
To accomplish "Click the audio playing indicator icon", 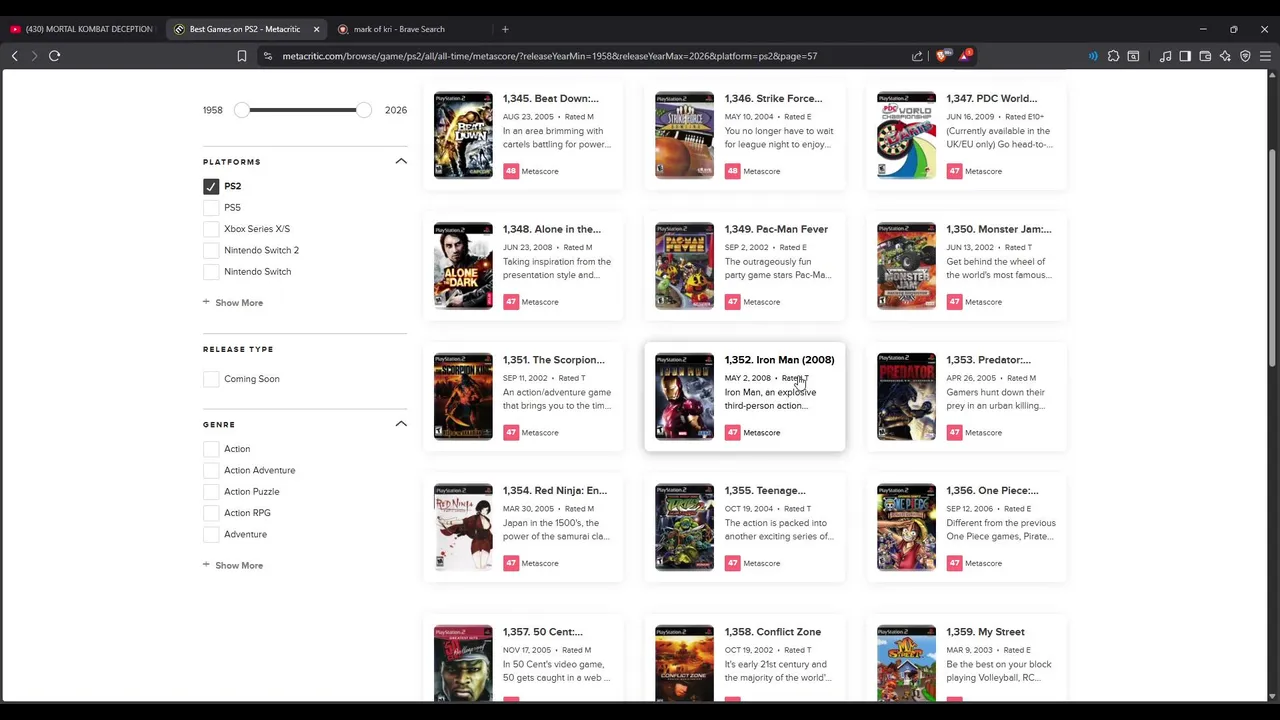I will tap(1093, 56).
